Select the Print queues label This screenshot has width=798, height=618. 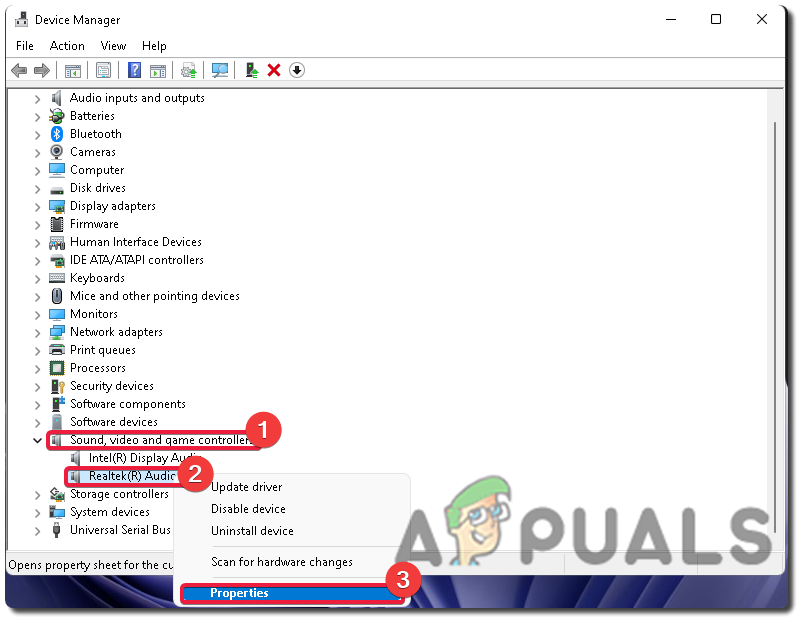point(103,350)
